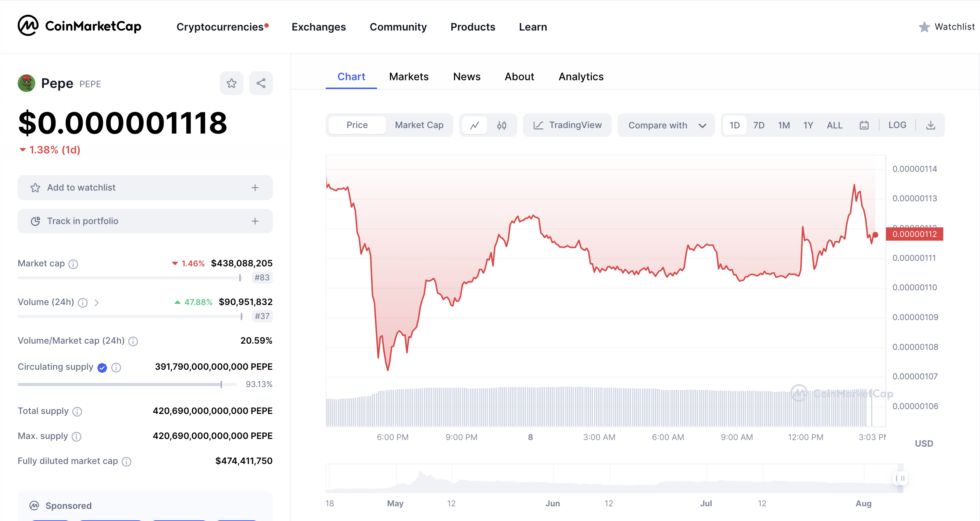
Task: Select the line chart type icon
Action: [x=474, y=125]
